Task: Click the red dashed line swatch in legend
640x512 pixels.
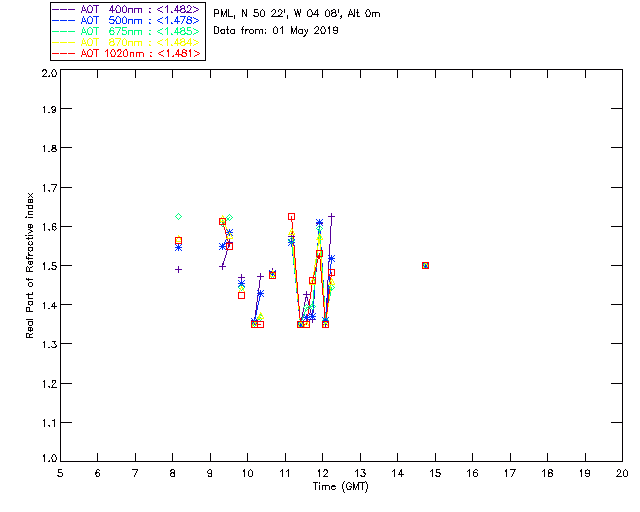Action: click(64, 53)
